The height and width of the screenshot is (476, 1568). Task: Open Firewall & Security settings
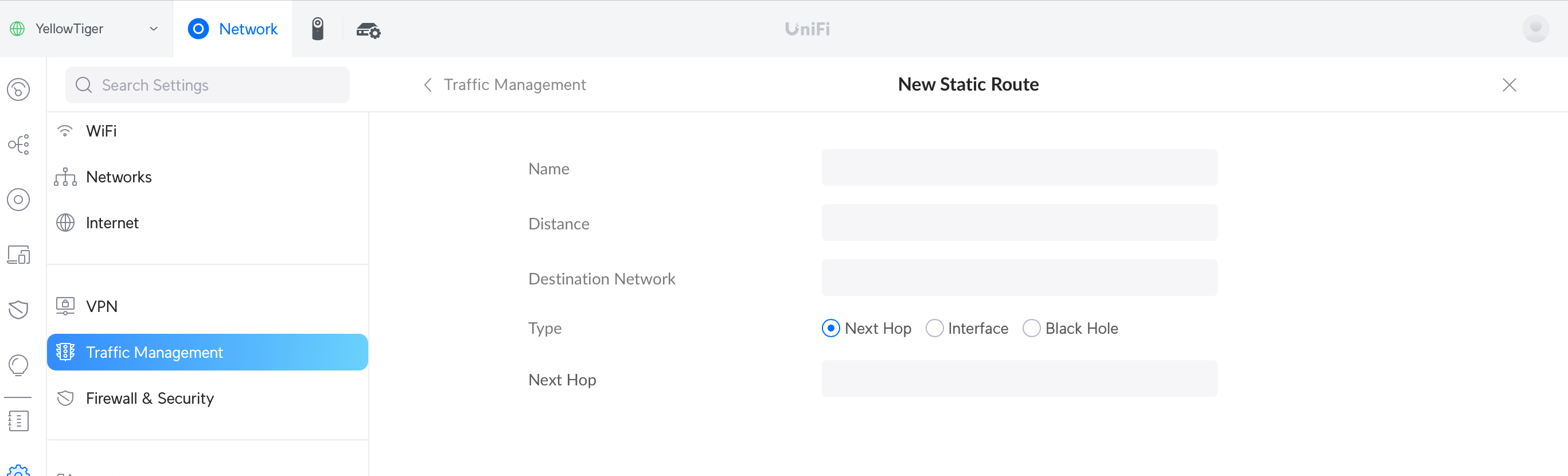208,398
